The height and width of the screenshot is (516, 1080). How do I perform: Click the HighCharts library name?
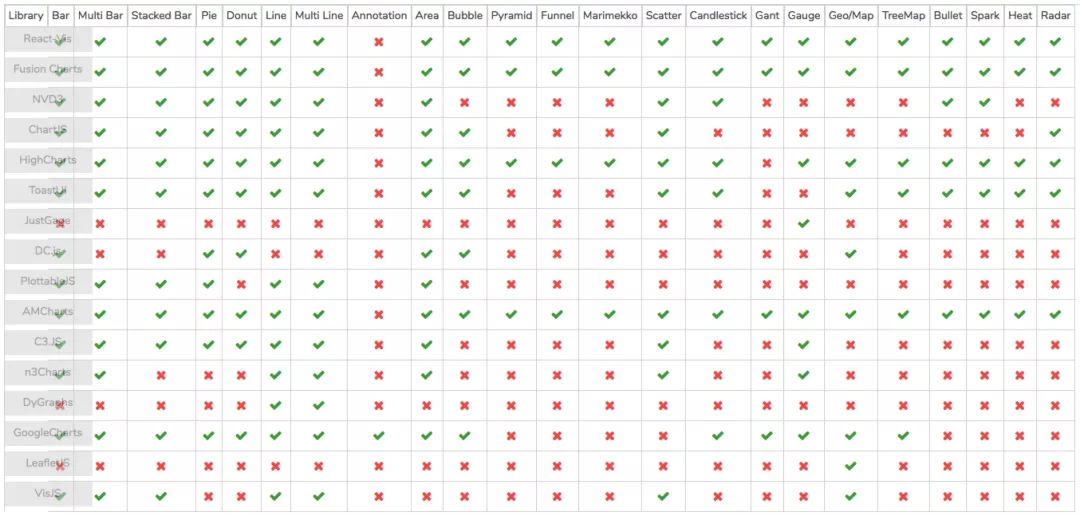point(47,160)
